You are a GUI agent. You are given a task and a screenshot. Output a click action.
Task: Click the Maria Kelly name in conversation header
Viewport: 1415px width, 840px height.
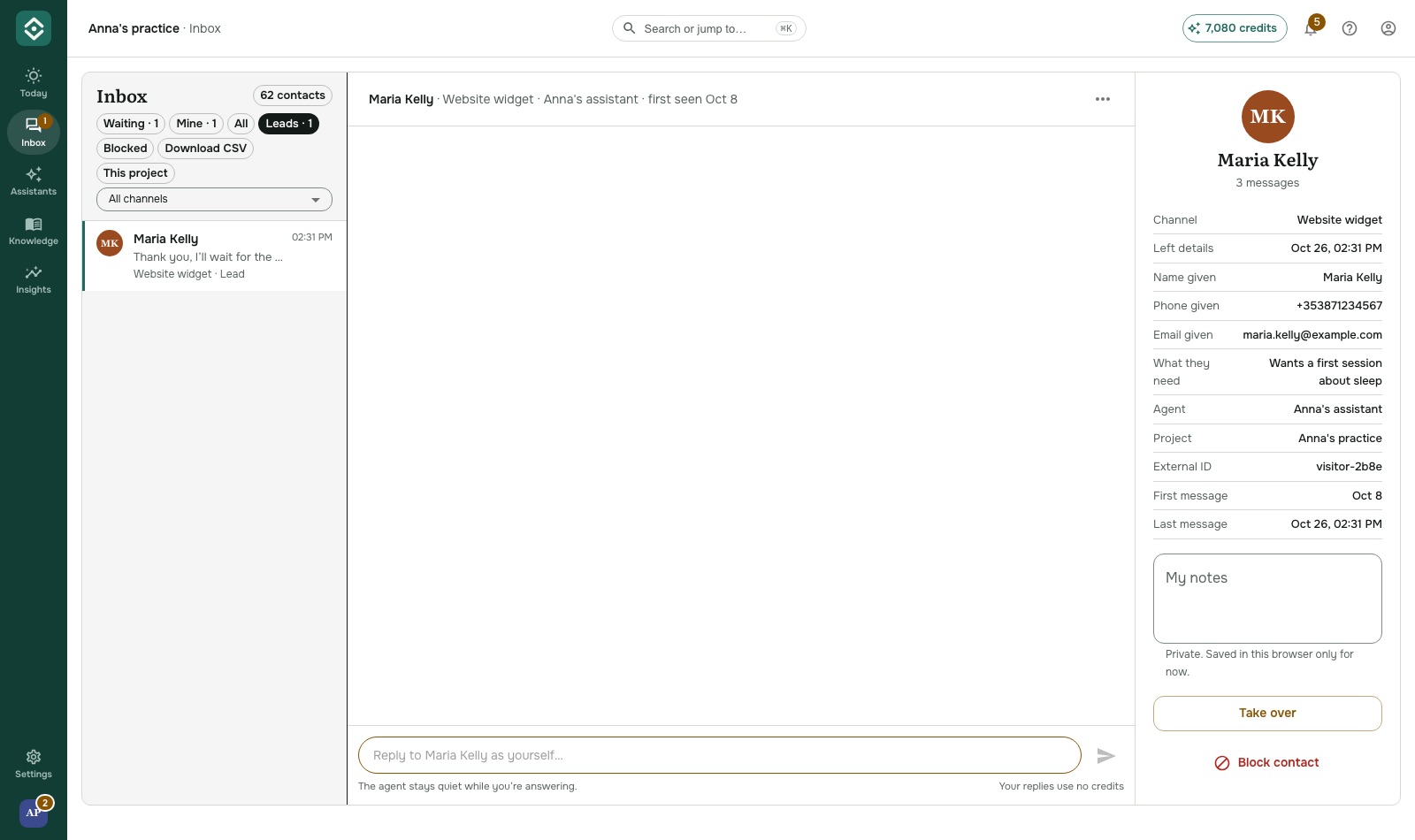(401, 99)
